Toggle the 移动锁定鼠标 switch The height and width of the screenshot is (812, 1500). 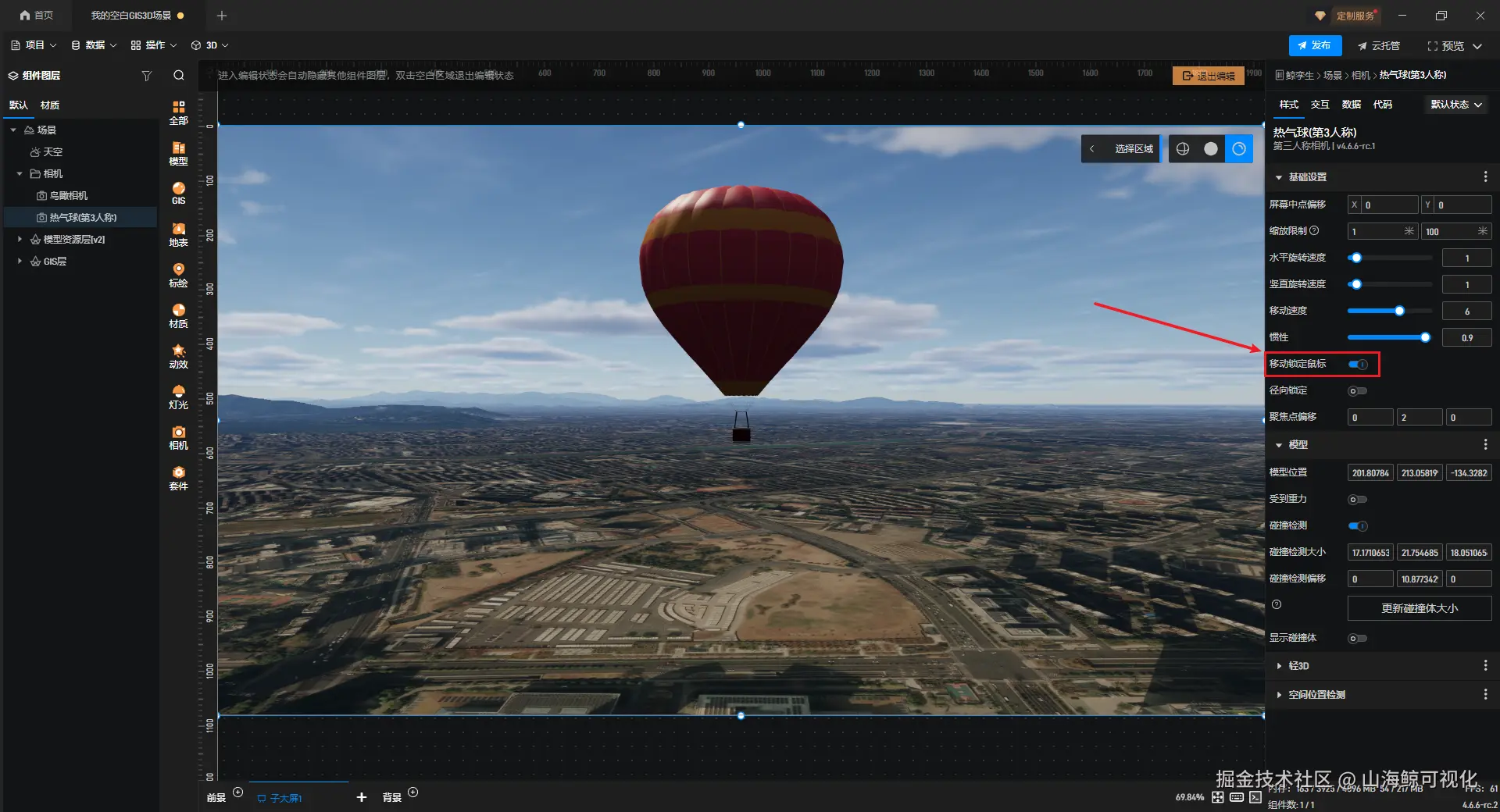pyautogui.click(x=1358, y=365)
